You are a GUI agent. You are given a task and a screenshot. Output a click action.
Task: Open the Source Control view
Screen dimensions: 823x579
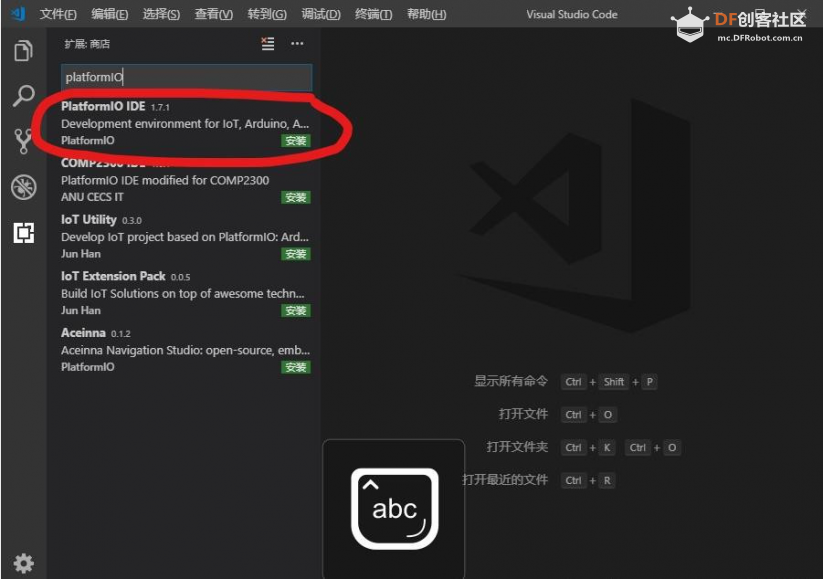[x=23, y=141]
